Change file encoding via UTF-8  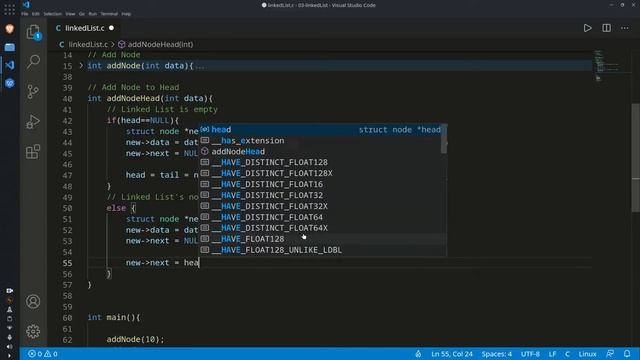(530, 354)
